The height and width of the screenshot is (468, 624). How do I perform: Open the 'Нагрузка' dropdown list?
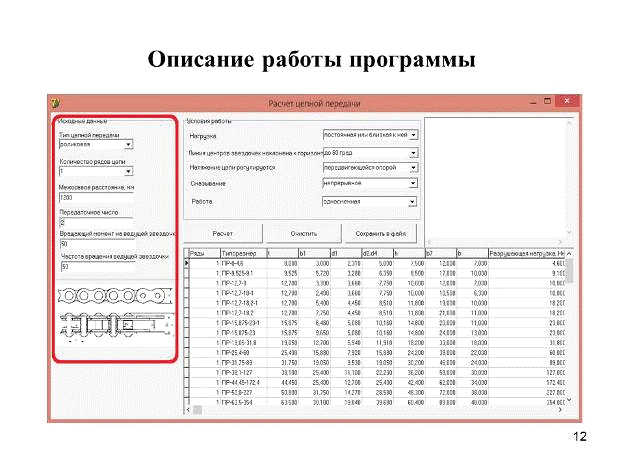click(414, 133)
